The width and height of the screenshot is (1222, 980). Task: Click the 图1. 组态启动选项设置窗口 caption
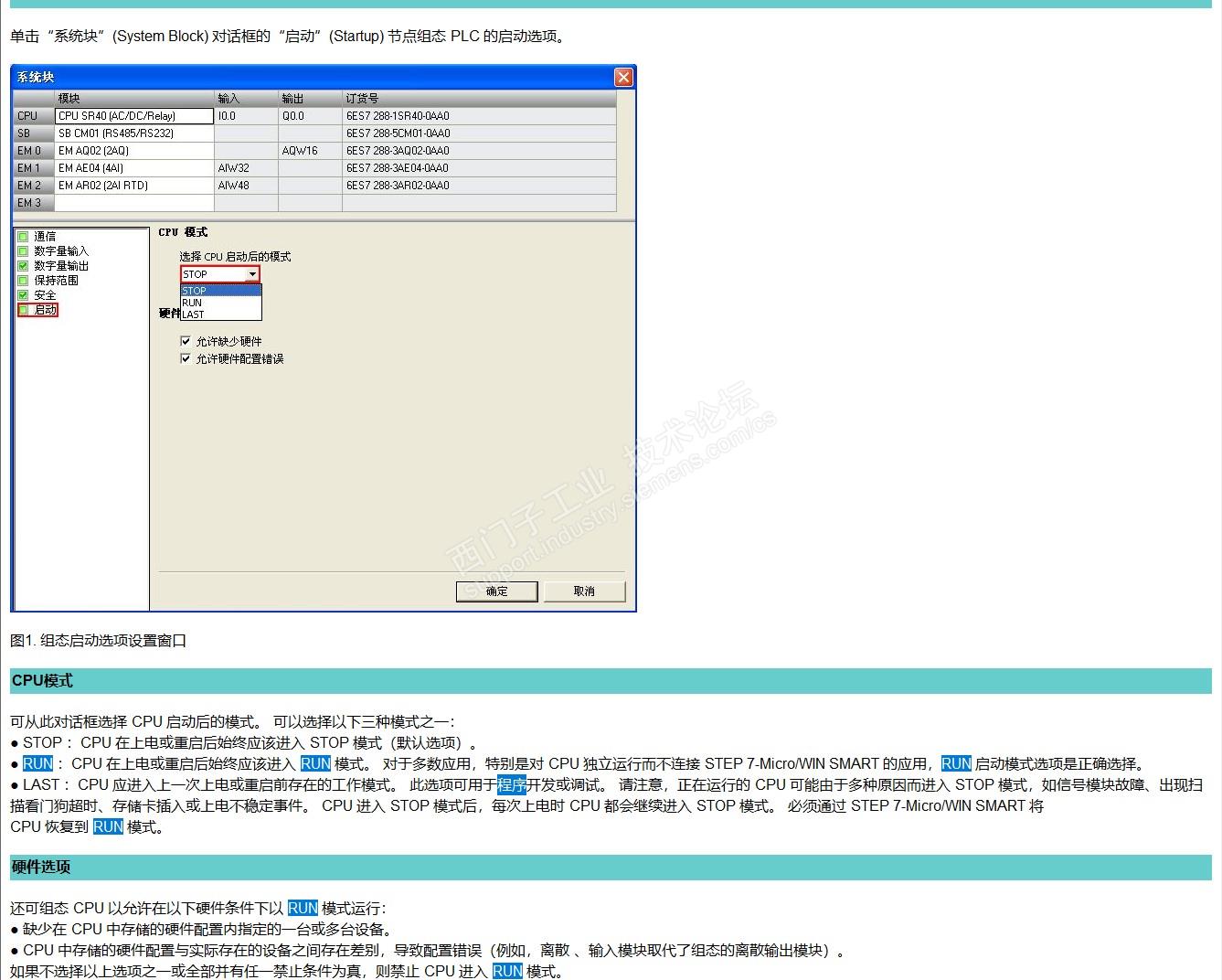[x=99, y=641]
